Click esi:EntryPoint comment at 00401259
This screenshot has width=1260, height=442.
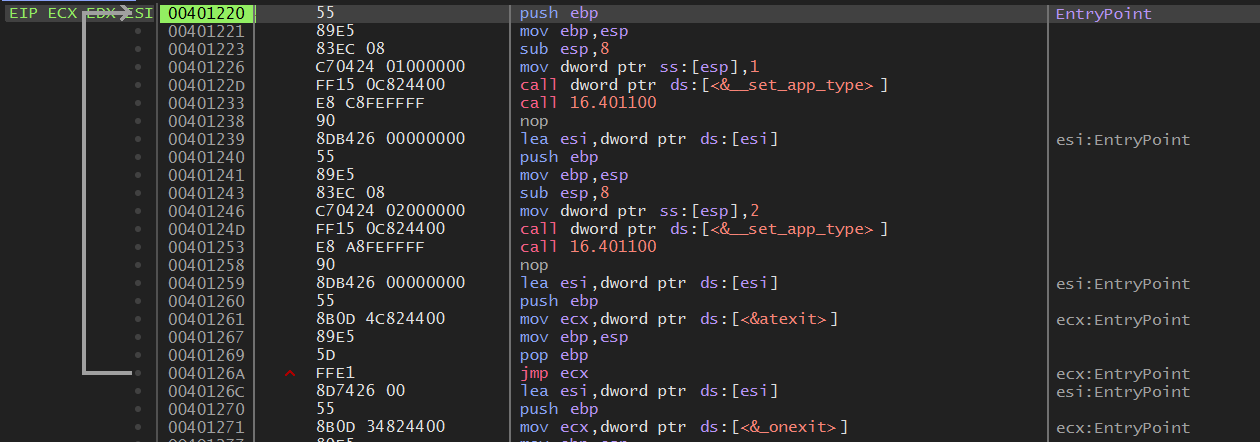(x=1123, y=283)
